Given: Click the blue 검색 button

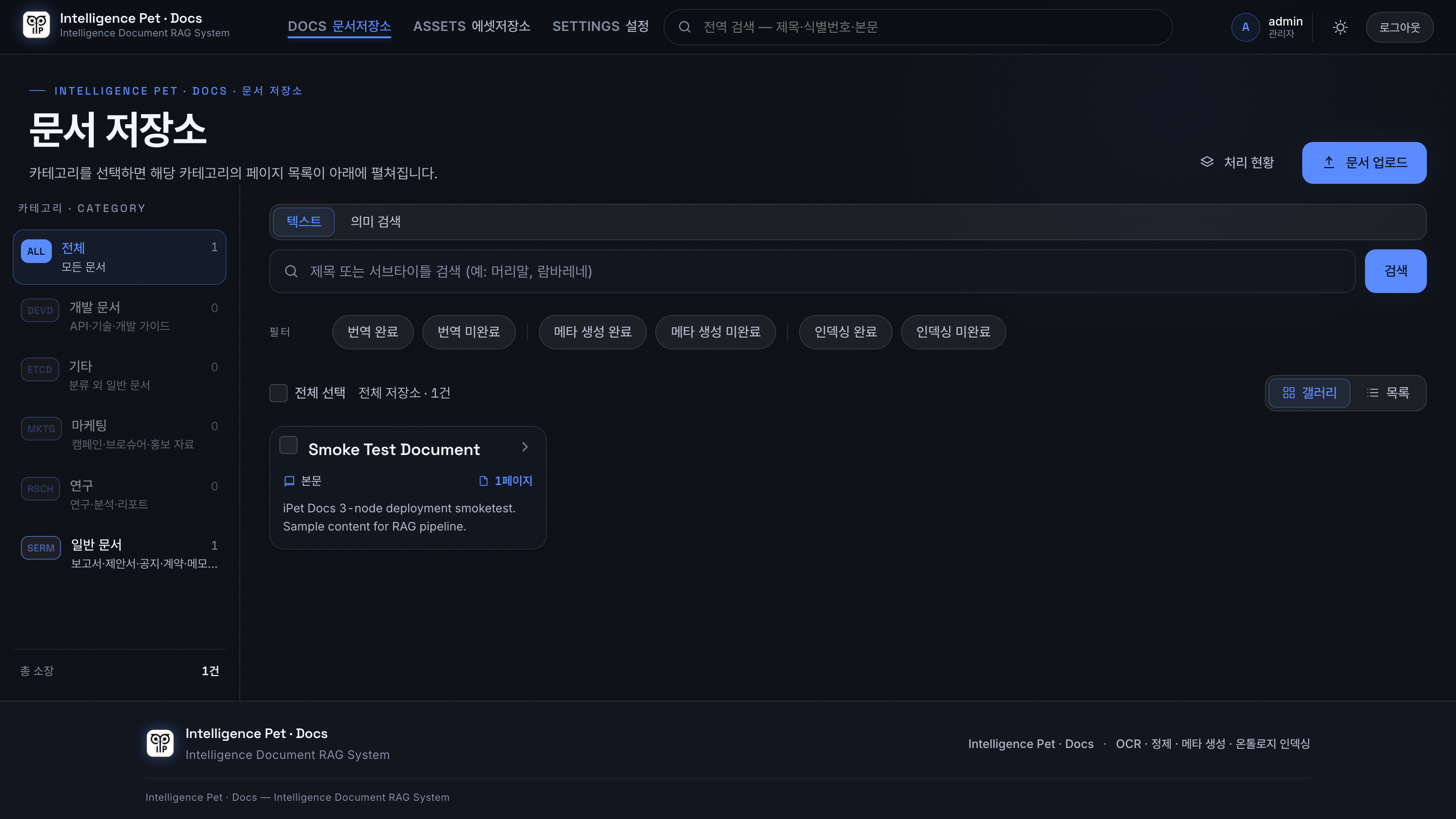Looking at the screenshot, I should [1395, 271].
